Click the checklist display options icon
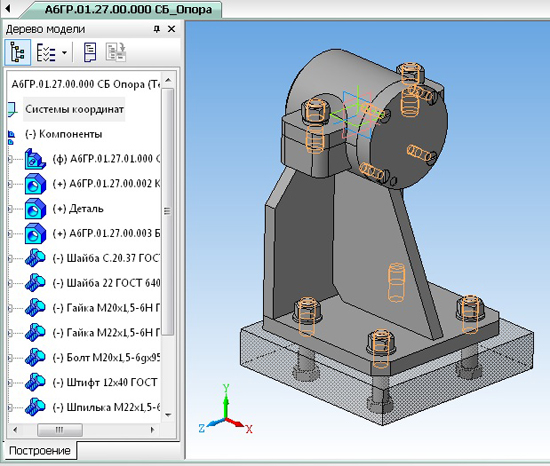The height and width of the screenshot is (466, 550). click(x=46, y=53)
